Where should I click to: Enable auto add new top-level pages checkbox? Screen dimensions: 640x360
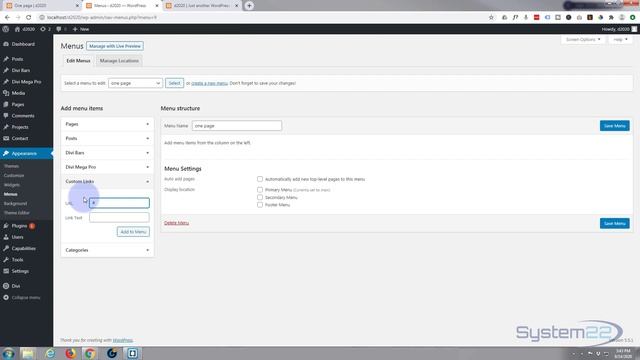(x=260, y=179)
